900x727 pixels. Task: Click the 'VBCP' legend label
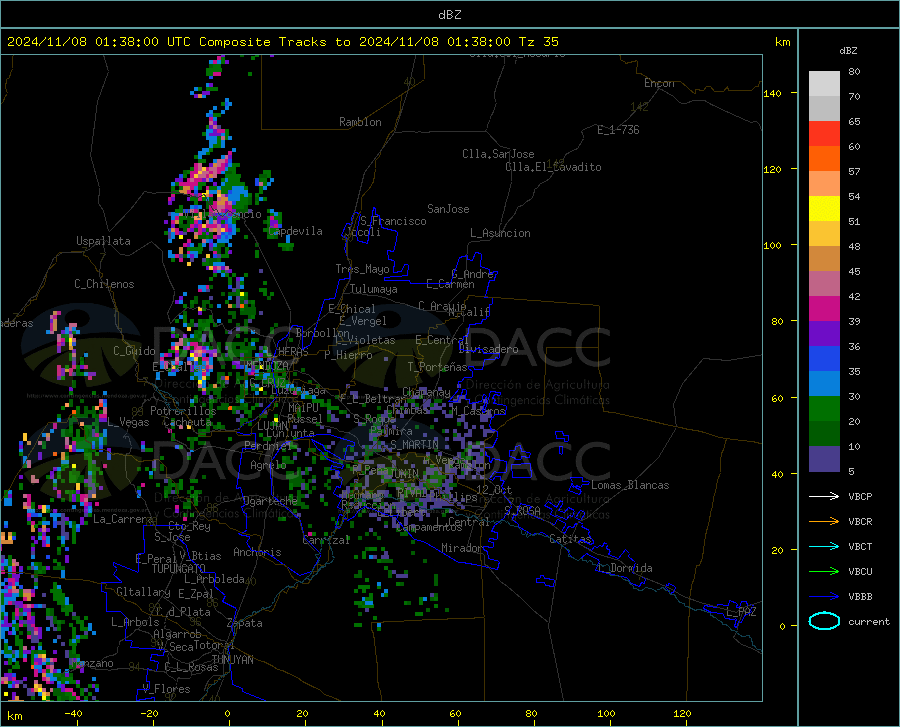click(860, 496)
